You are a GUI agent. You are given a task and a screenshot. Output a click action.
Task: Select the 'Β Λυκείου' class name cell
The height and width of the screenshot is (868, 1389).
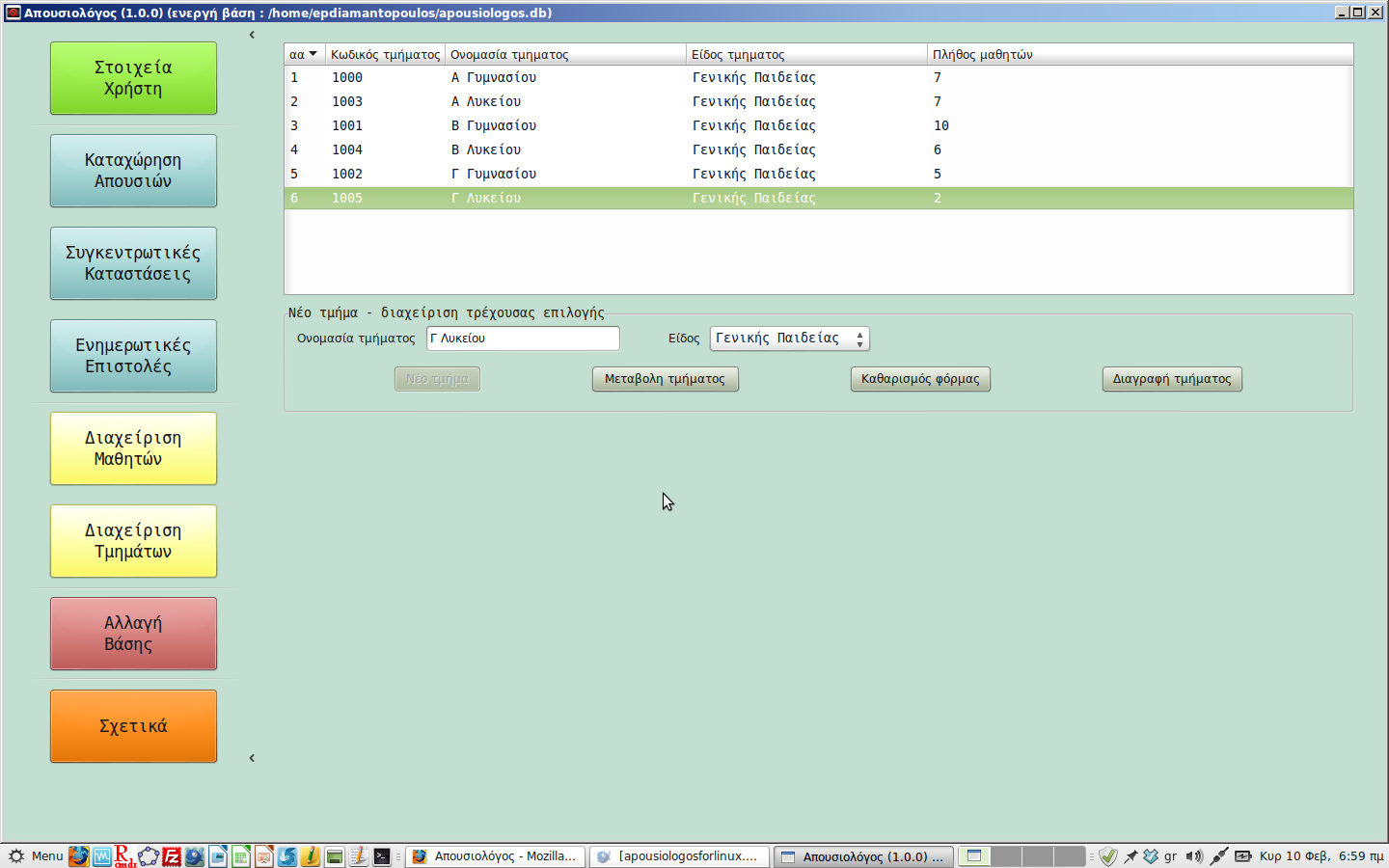(486, 149)
